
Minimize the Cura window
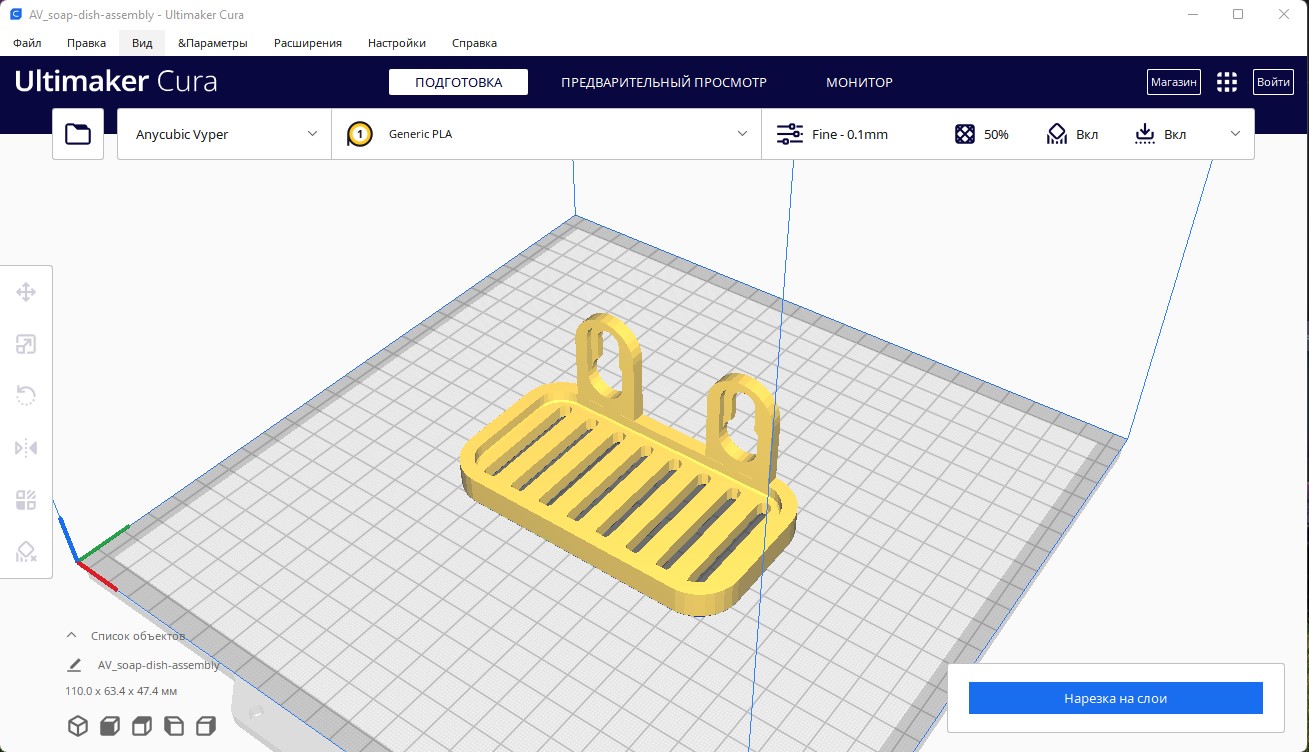click(1193, 14)
